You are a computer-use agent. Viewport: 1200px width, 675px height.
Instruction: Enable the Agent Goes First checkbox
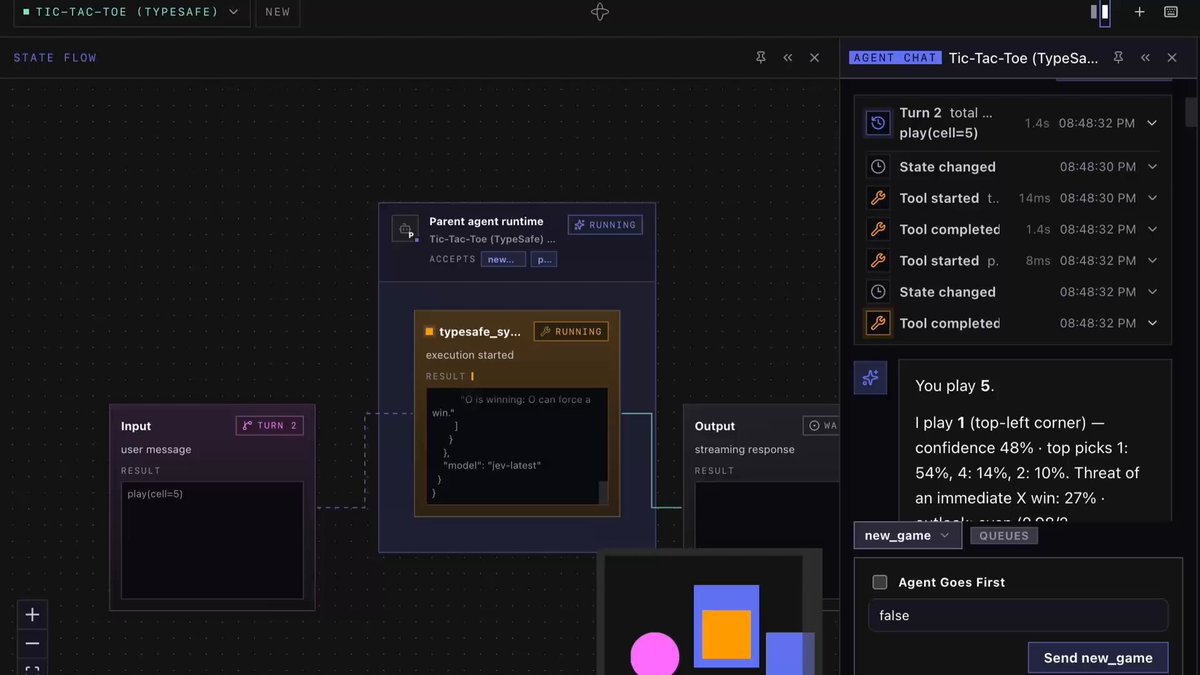[x=880, y=582]
